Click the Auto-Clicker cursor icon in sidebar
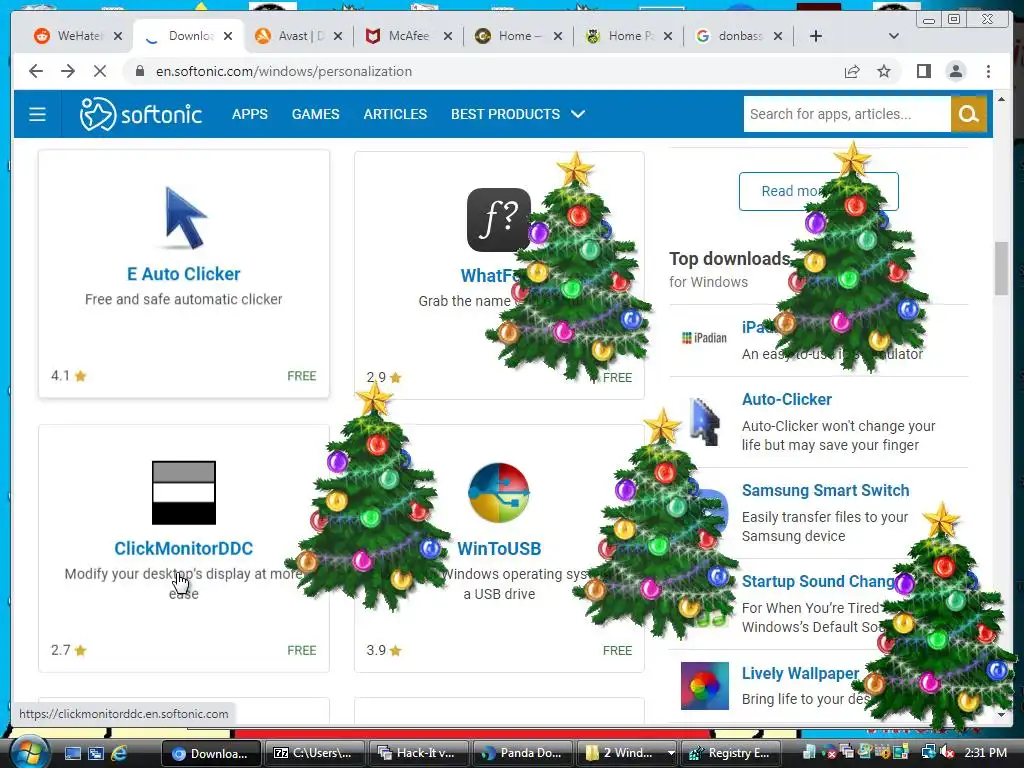1024x768 pixels. click(x=705, y=422)
